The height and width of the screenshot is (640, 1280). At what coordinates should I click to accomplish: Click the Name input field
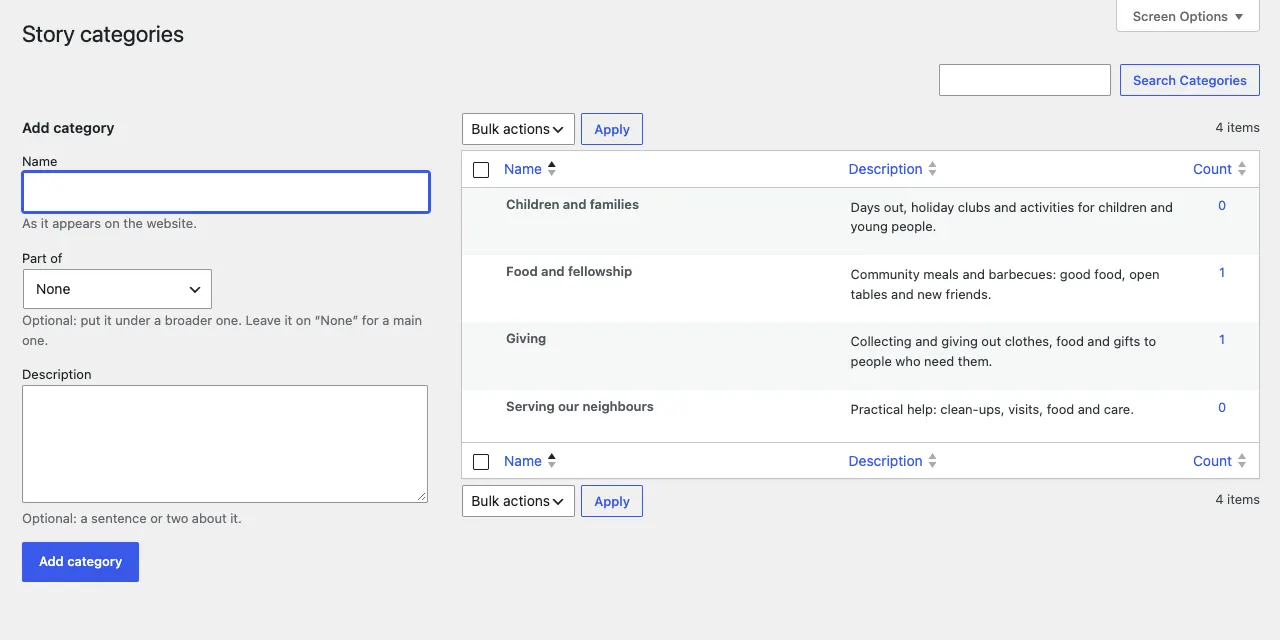pyautogui.click(x=226, y=192)
